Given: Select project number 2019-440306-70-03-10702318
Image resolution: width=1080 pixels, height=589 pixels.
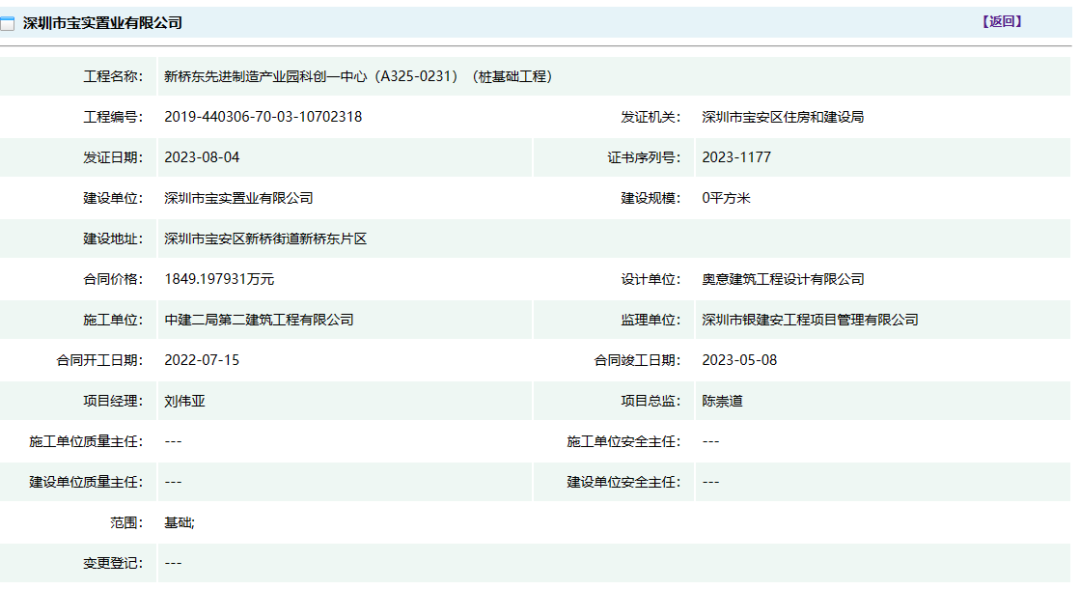Looking at the screenshot, I should (x=263, y=117).
